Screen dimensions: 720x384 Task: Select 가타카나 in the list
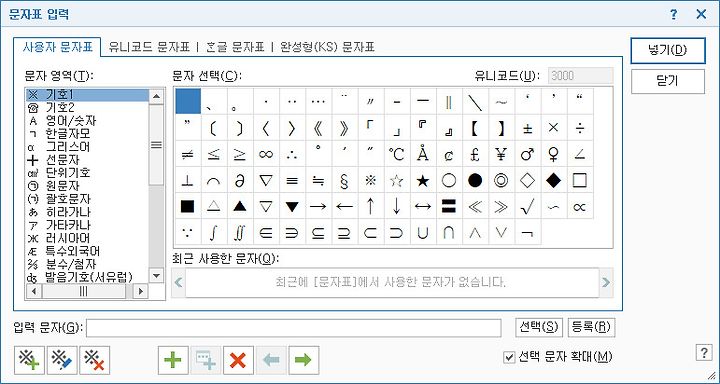pyautogui.click(x=87, y=225)
